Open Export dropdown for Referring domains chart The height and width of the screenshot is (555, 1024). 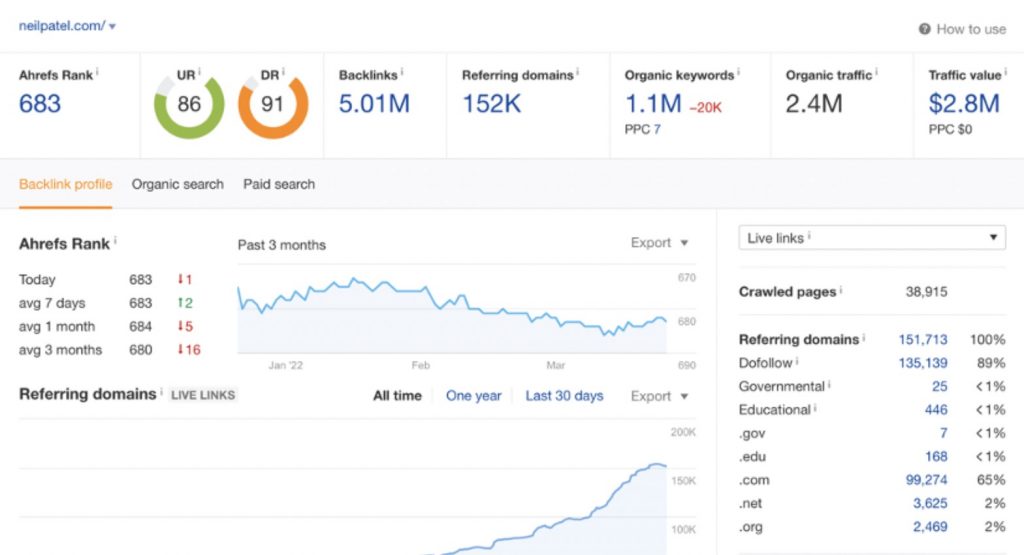(659, 396)
